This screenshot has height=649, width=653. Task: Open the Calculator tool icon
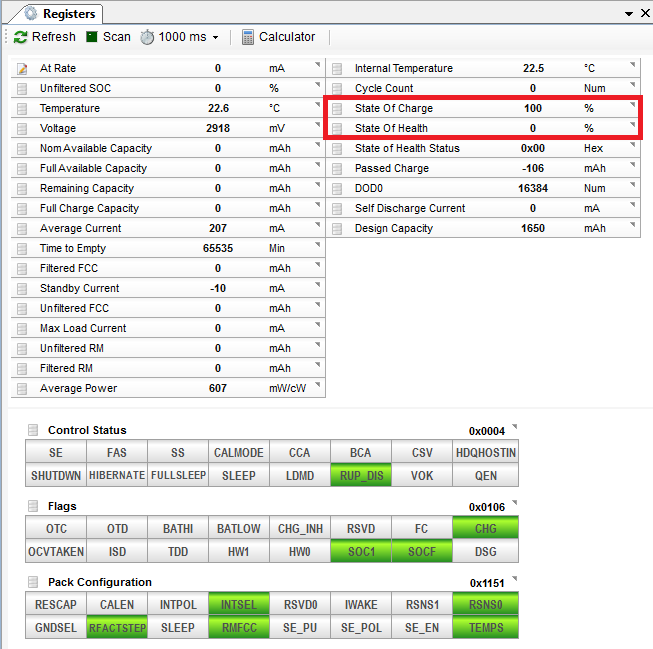click(x=248, y=37)
